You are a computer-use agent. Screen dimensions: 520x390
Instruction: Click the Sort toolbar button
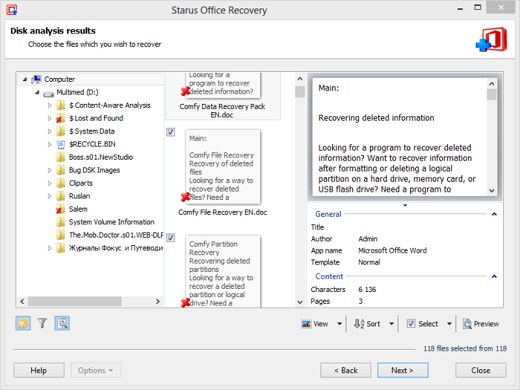click(x=367, y=324)
